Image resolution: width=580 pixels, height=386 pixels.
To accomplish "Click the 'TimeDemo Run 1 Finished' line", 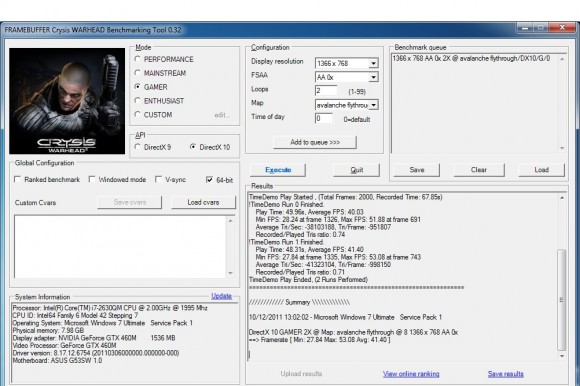I will point(287,242).
